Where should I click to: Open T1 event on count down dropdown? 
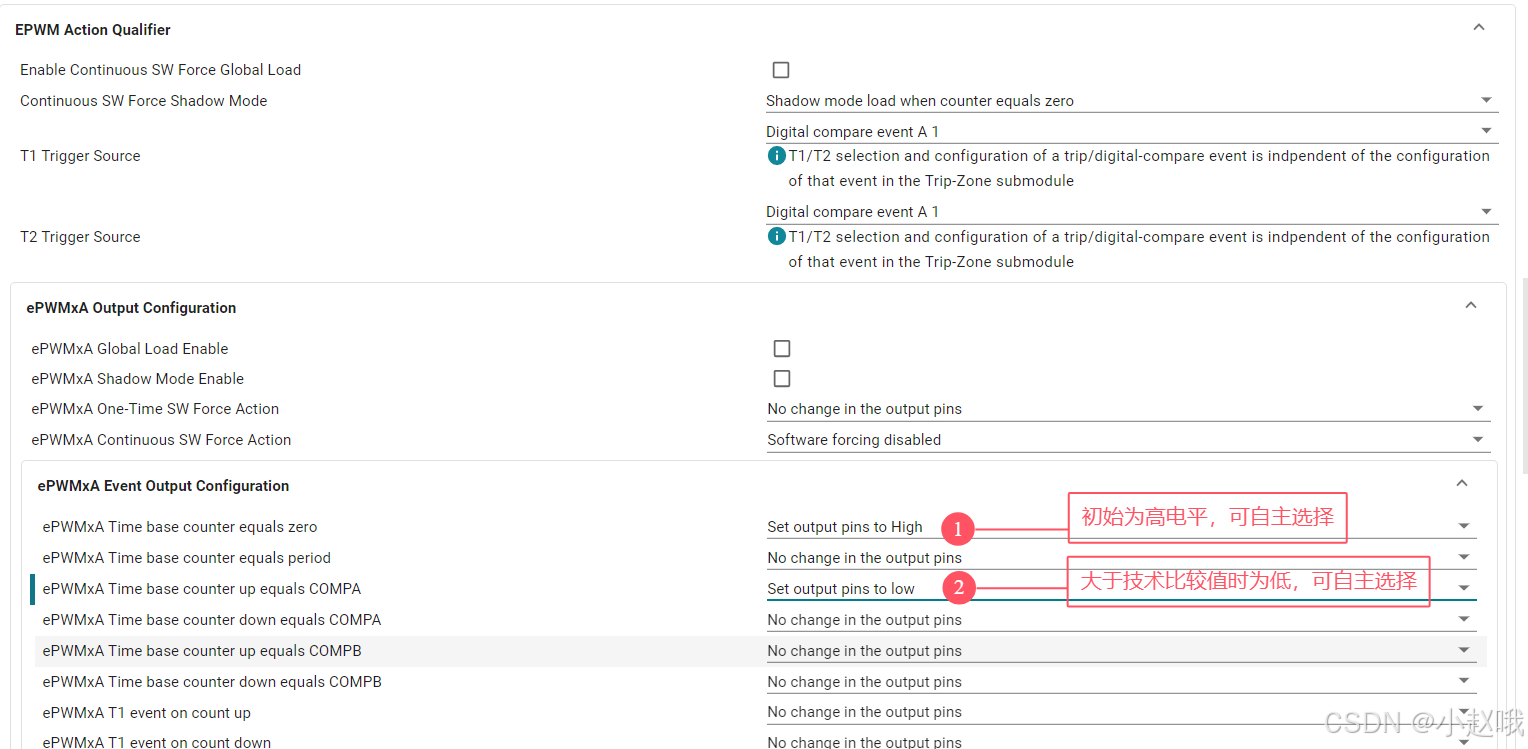click(1121, 742)
